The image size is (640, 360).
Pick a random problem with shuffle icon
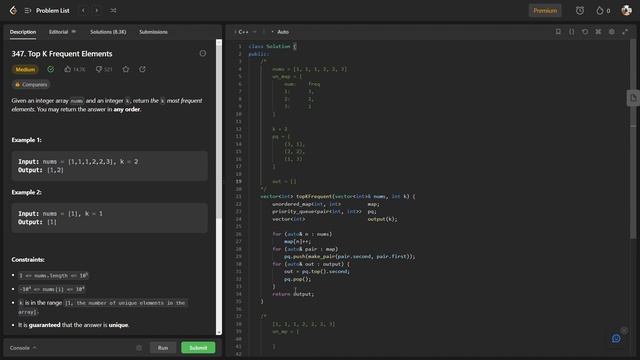tap(113, 11)
